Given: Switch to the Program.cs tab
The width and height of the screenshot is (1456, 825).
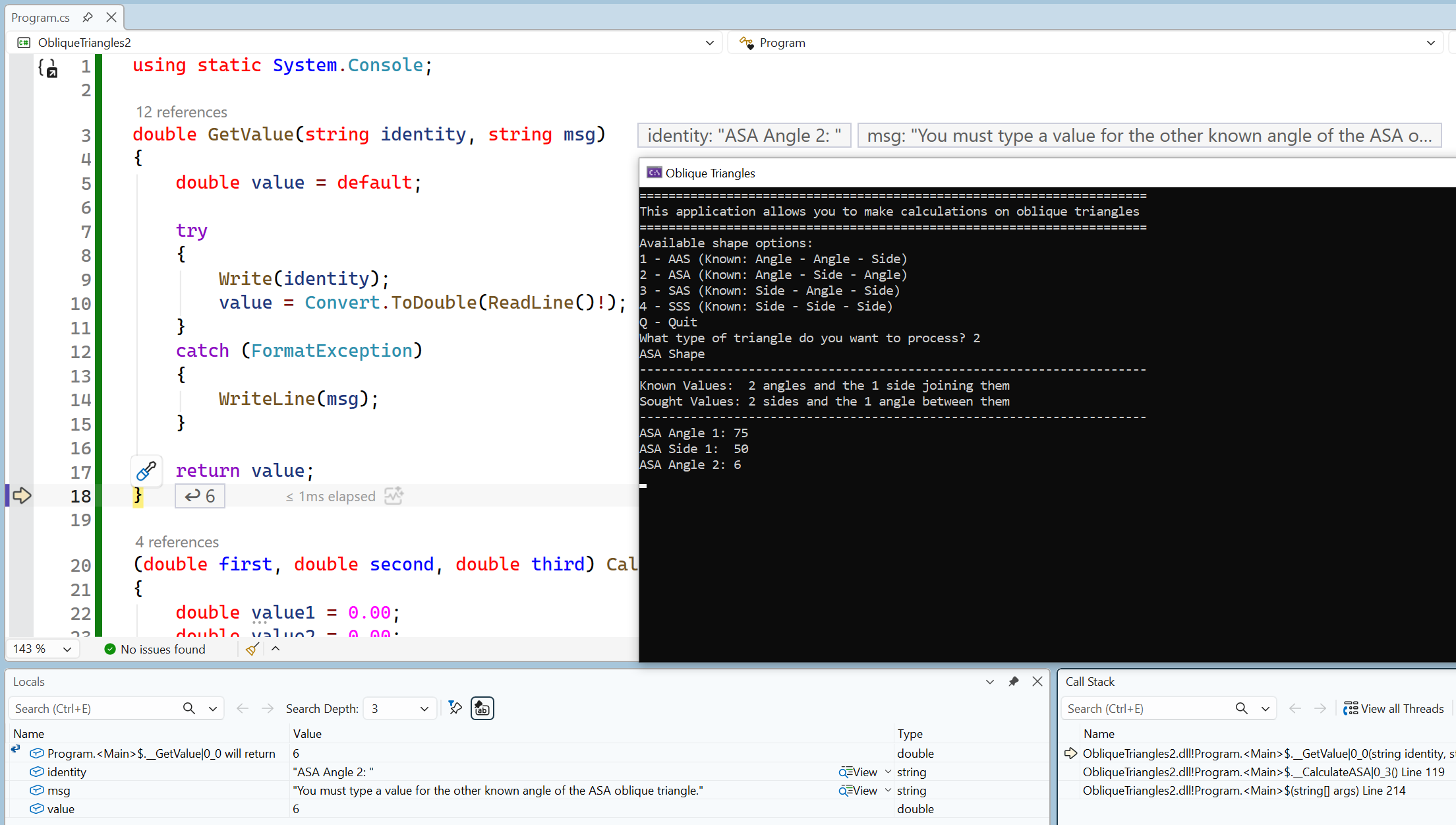Looking at the screenshot, I should [x=40, y=17].
